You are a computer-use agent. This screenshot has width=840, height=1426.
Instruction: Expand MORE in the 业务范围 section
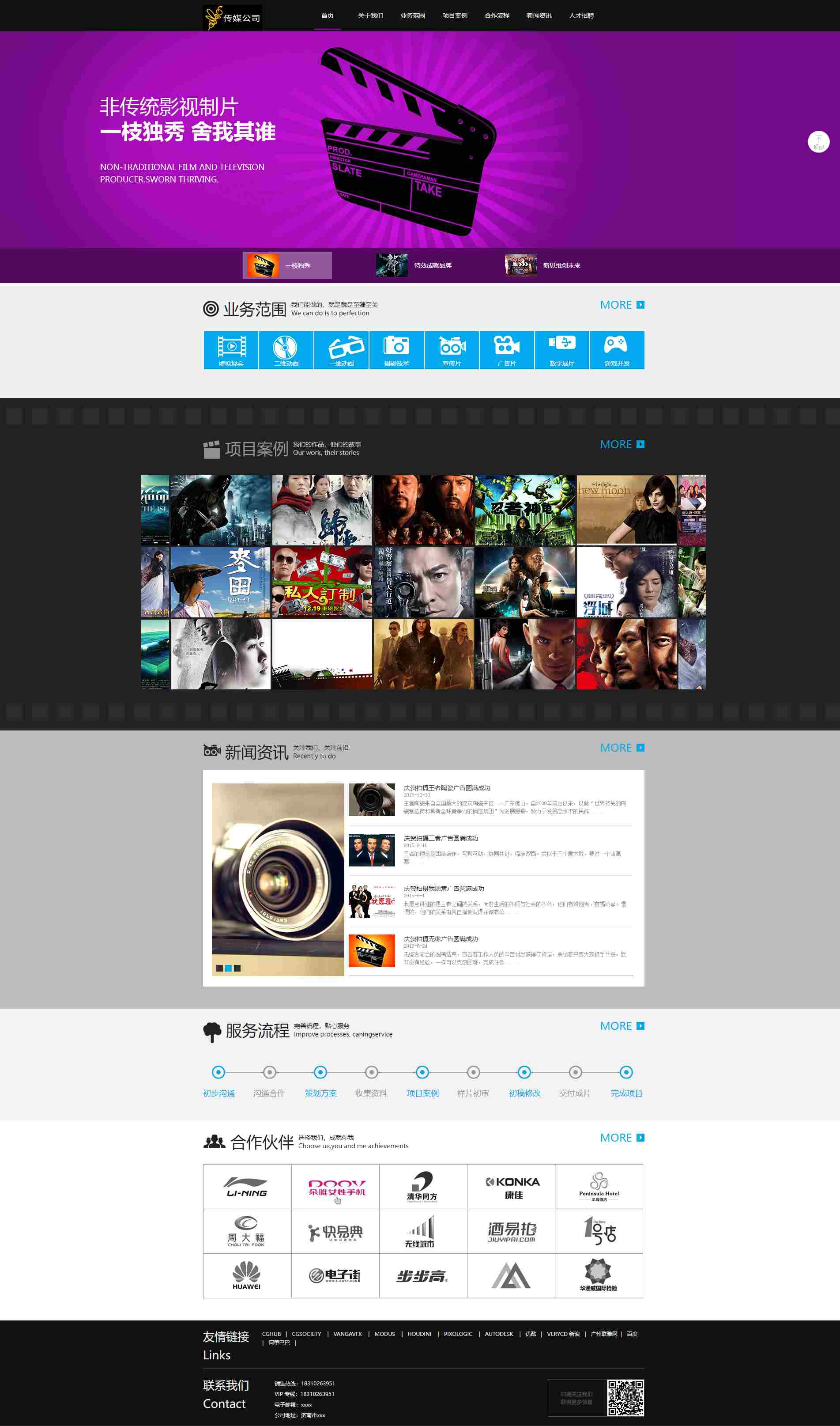622,305
